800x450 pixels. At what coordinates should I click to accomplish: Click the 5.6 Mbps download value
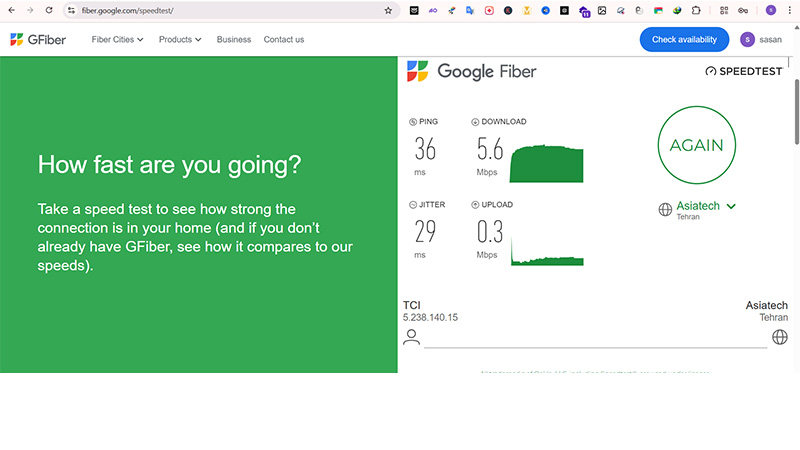coord(490,148)
